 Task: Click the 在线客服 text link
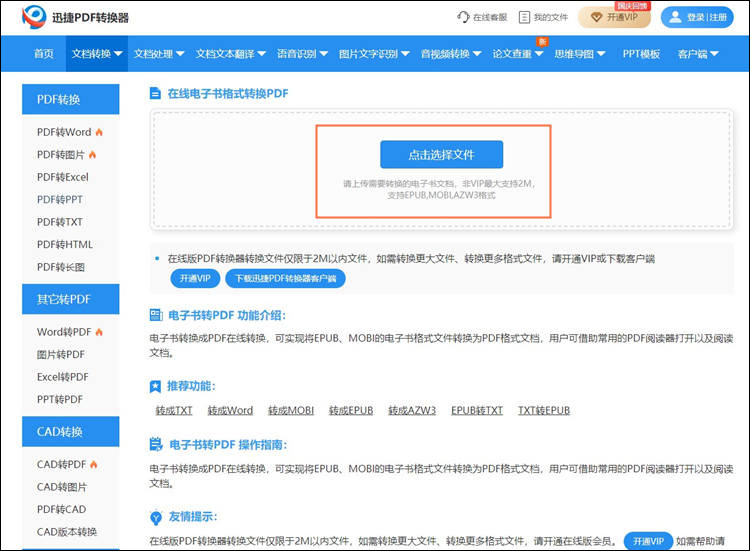coord(490,17)
